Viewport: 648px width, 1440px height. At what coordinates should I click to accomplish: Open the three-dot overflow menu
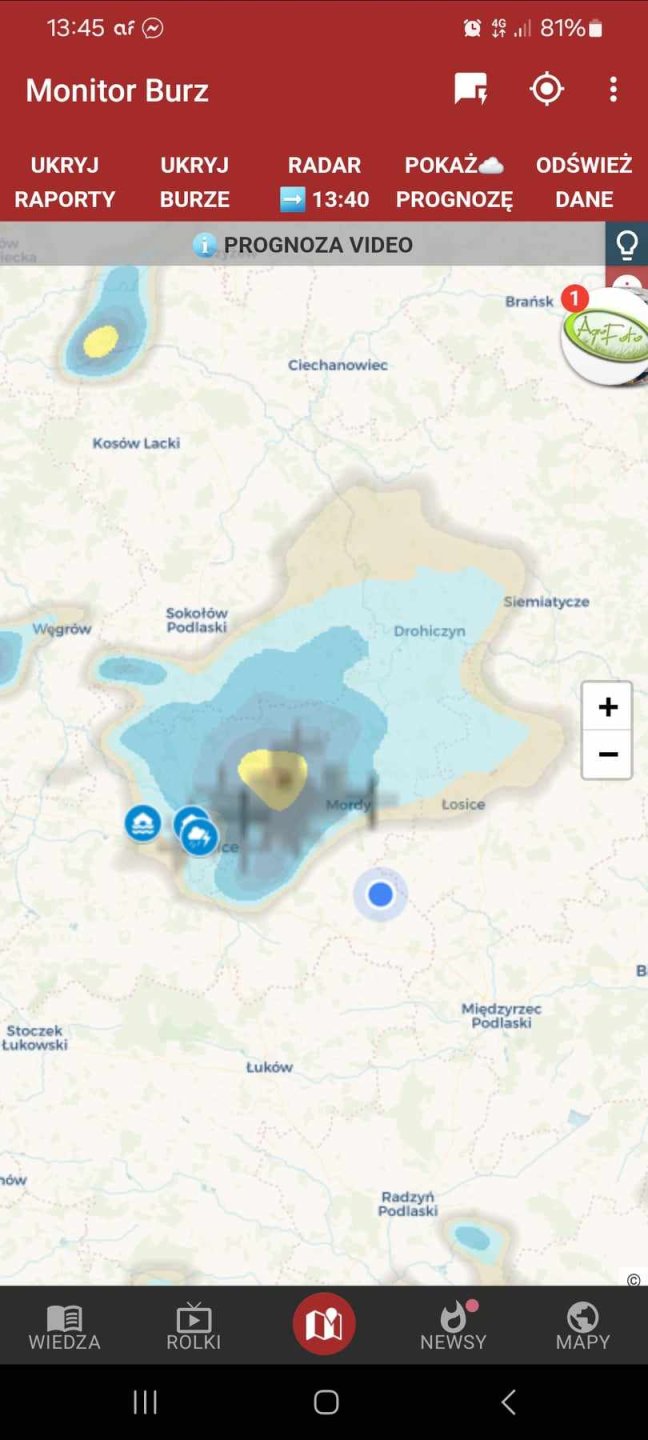(613, 89)
